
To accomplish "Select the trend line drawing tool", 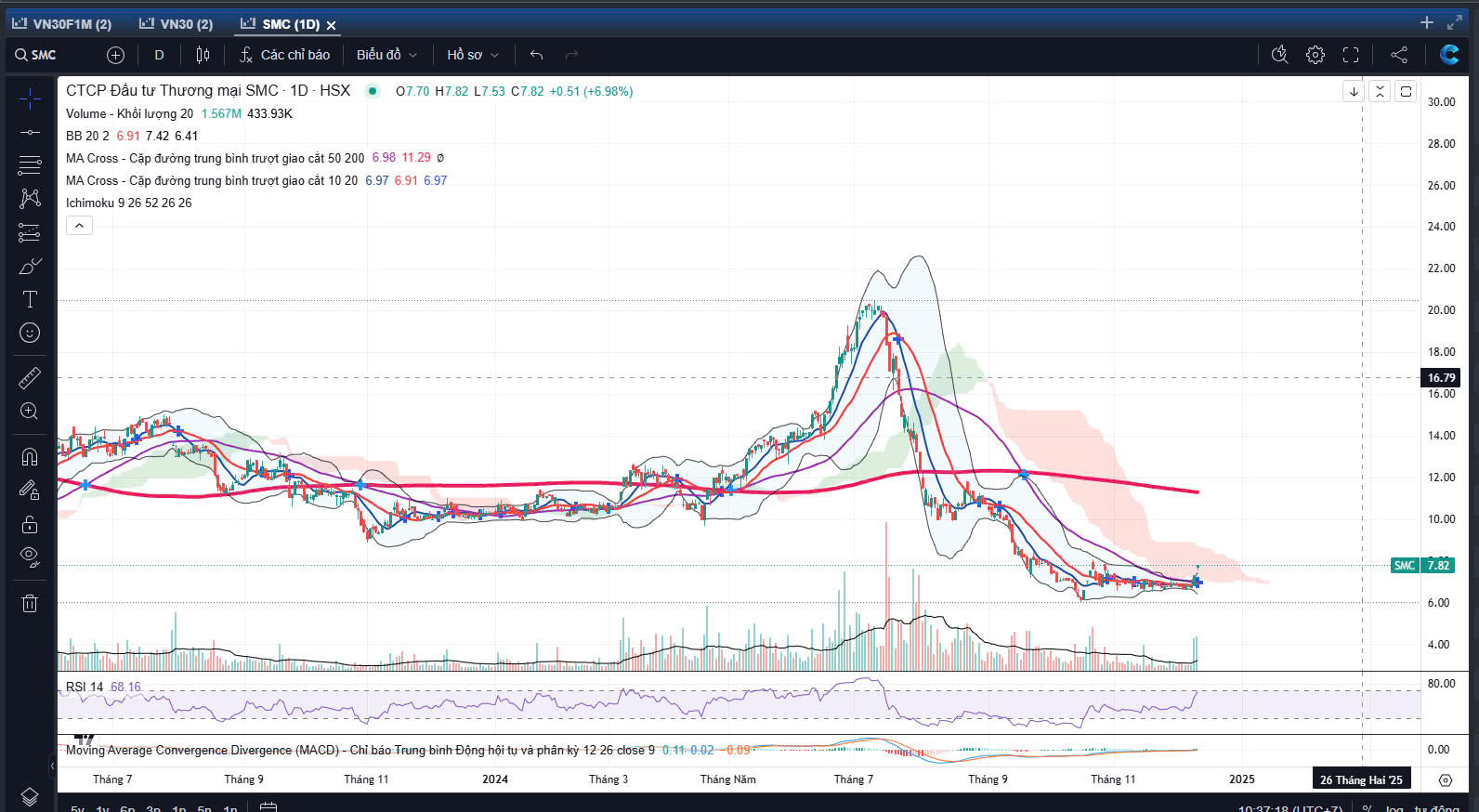I will pos(30,133).
